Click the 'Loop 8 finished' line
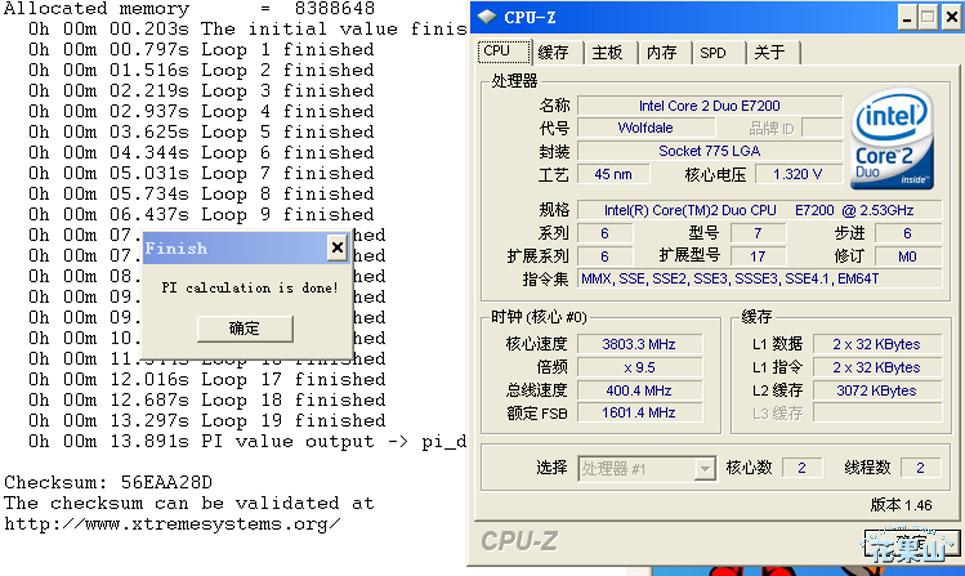The height and width of the screenshot is (576, 965). tap(201, 194)
